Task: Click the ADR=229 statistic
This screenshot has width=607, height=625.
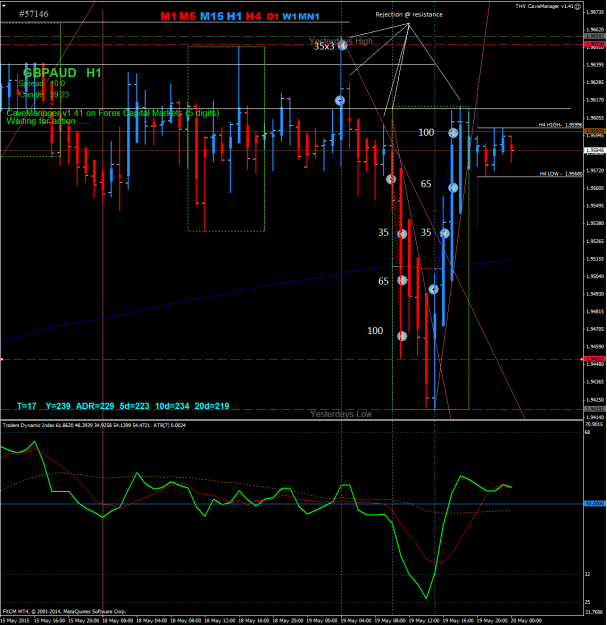Action: (x=95, y=406)
